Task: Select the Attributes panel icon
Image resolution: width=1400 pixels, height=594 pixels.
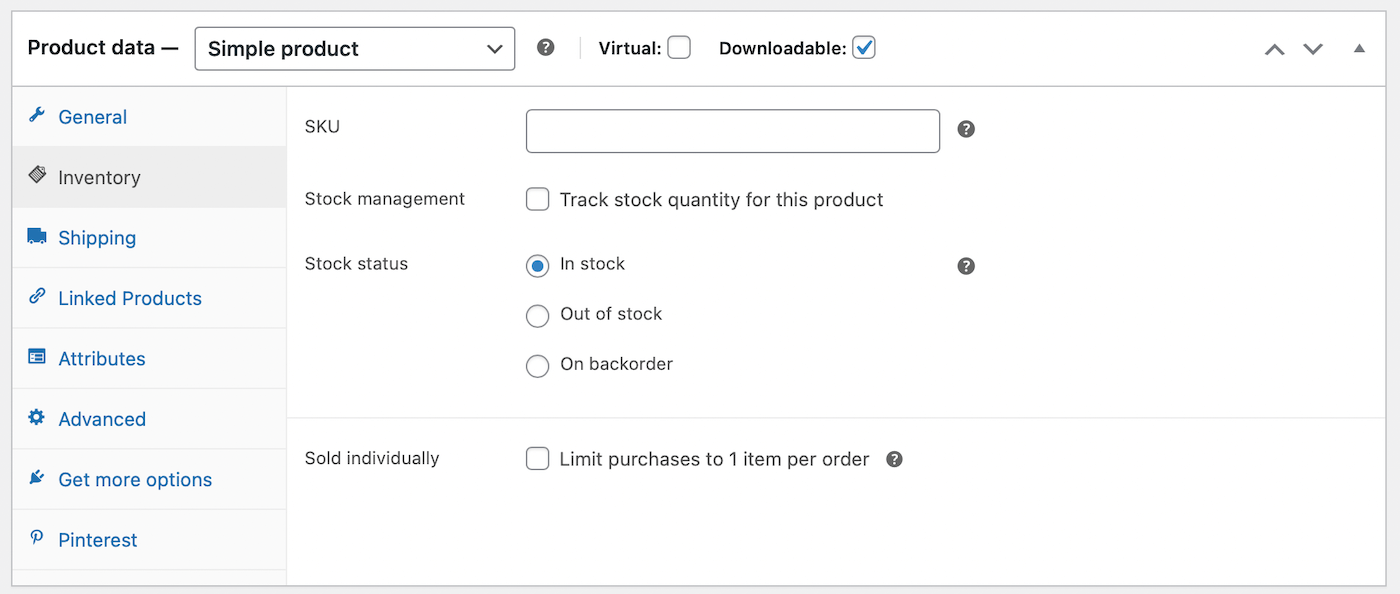Action: [x=37, y=358]
